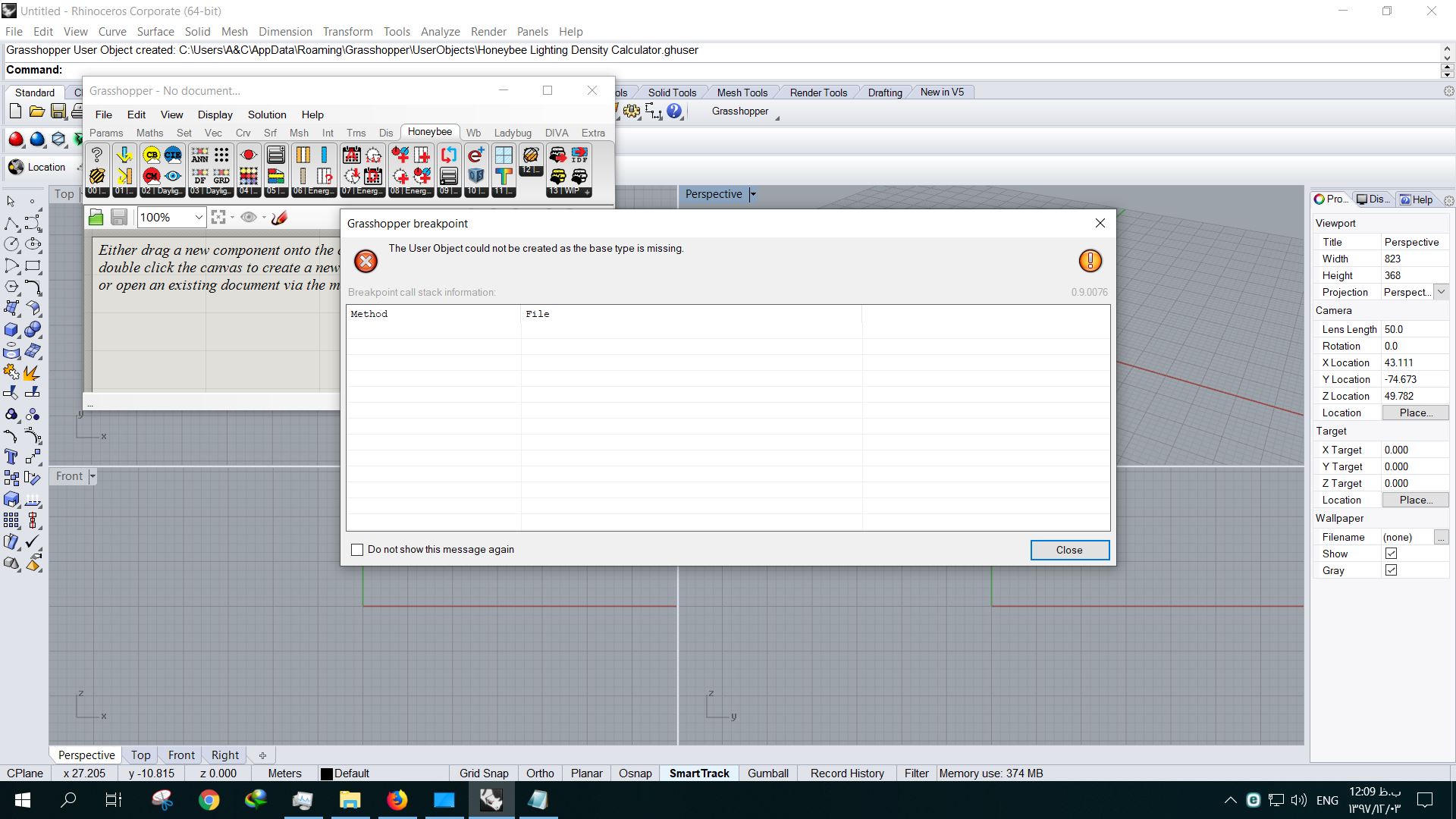This screenshot has height=819, width=1456.
Task: Toggle Ortho mode in the status bar
Action: tap(540, 773)
